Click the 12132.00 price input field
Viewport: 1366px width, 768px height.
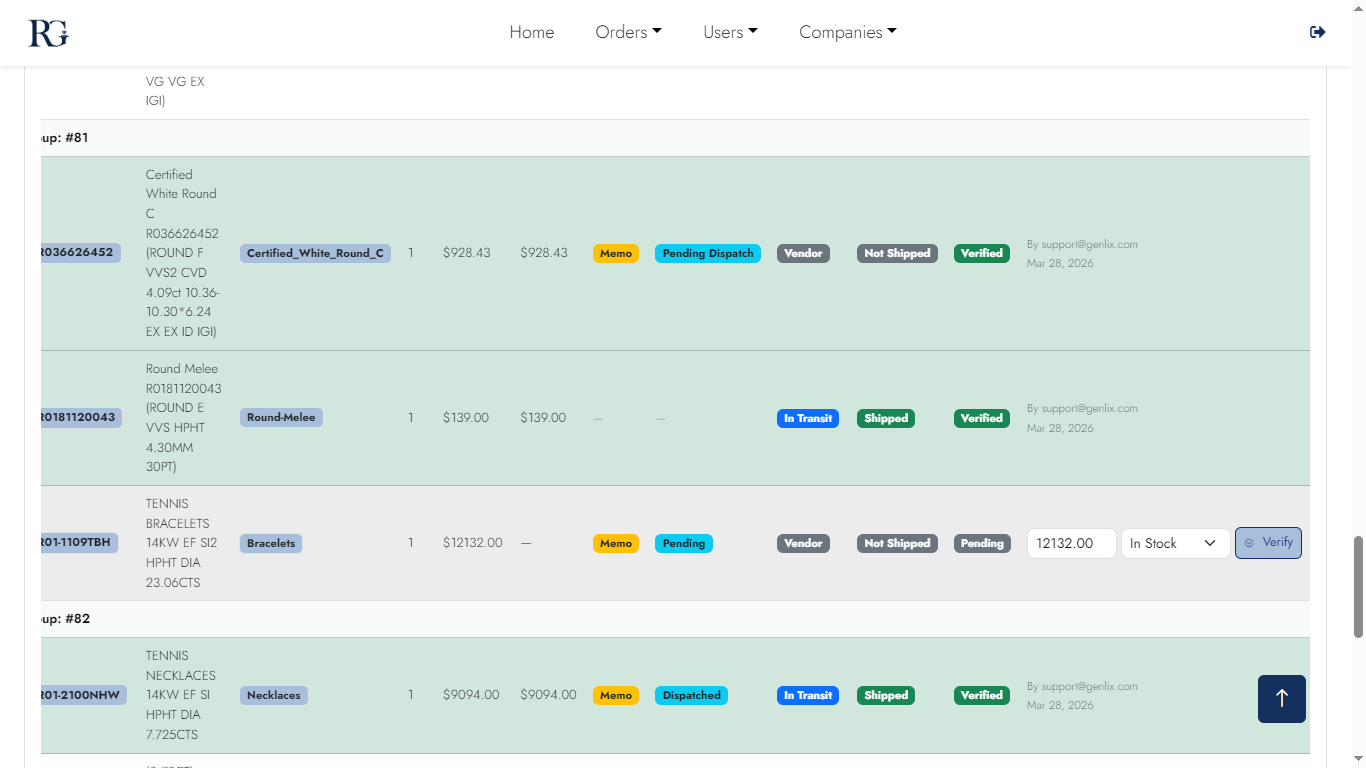point(1070,543)
